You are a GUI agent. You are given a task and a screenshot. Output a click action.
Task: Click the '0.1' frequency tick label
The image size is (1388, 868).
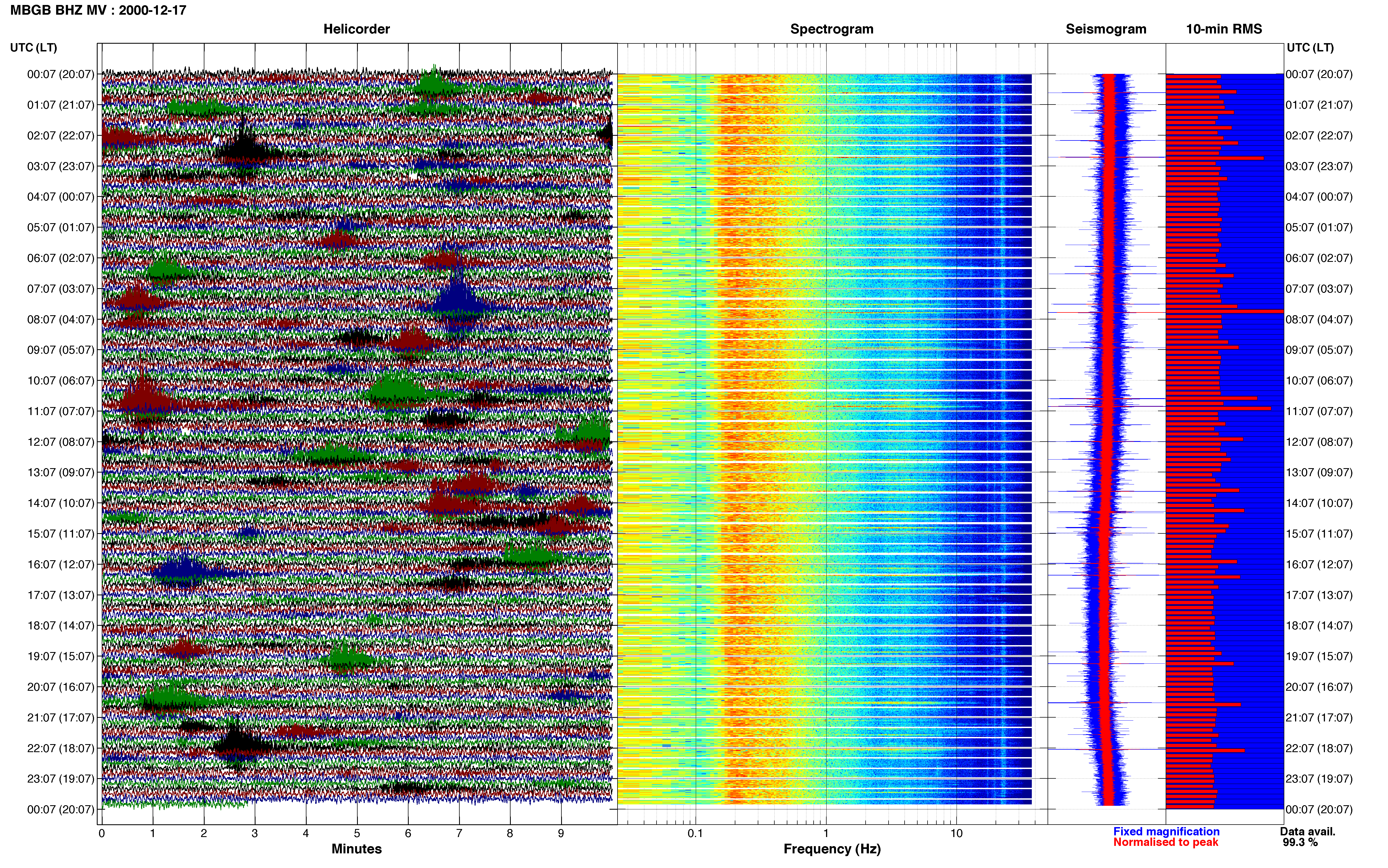[695, 833]
